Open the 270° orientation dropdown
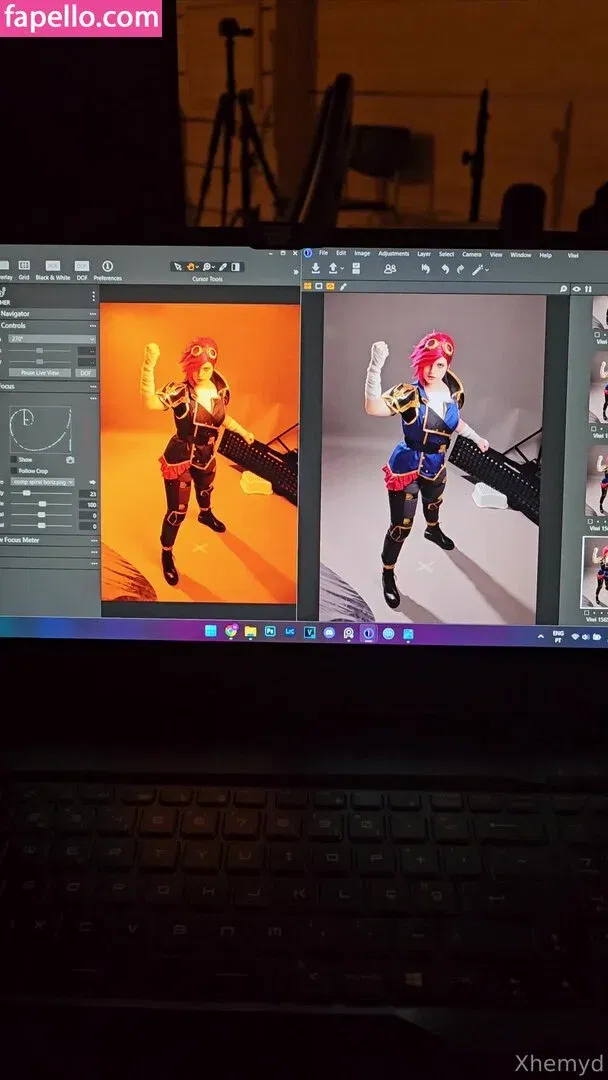This screenshot has height=1080, width=608. [x=48, y=340]
